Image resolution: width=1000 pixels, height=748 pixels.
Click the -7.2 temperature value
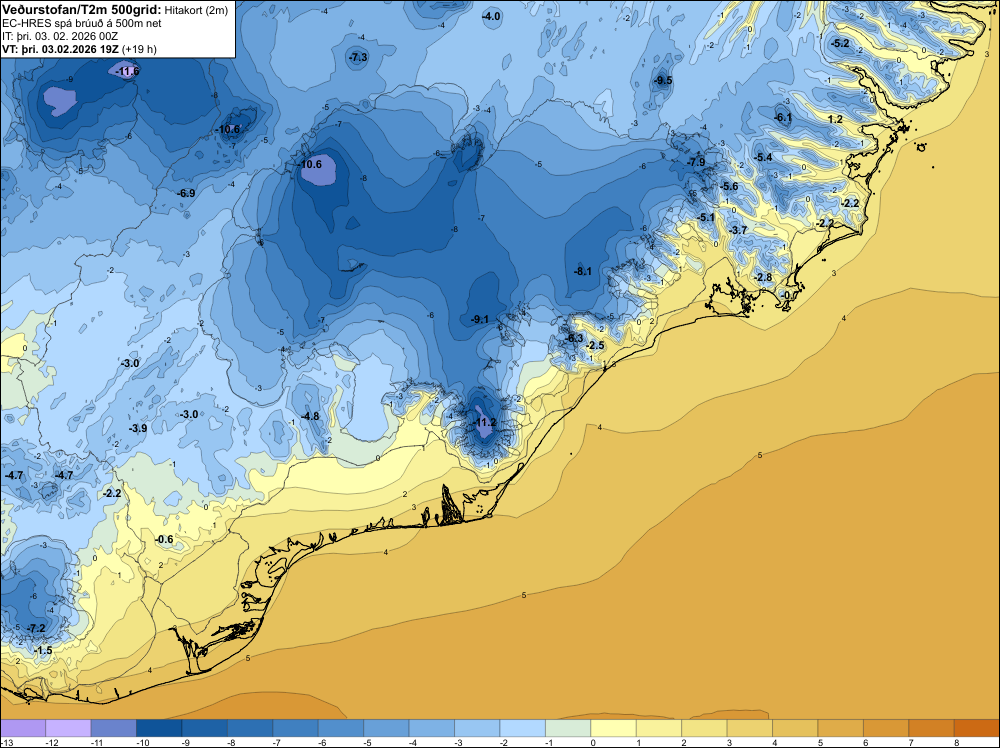coord(36,628)
